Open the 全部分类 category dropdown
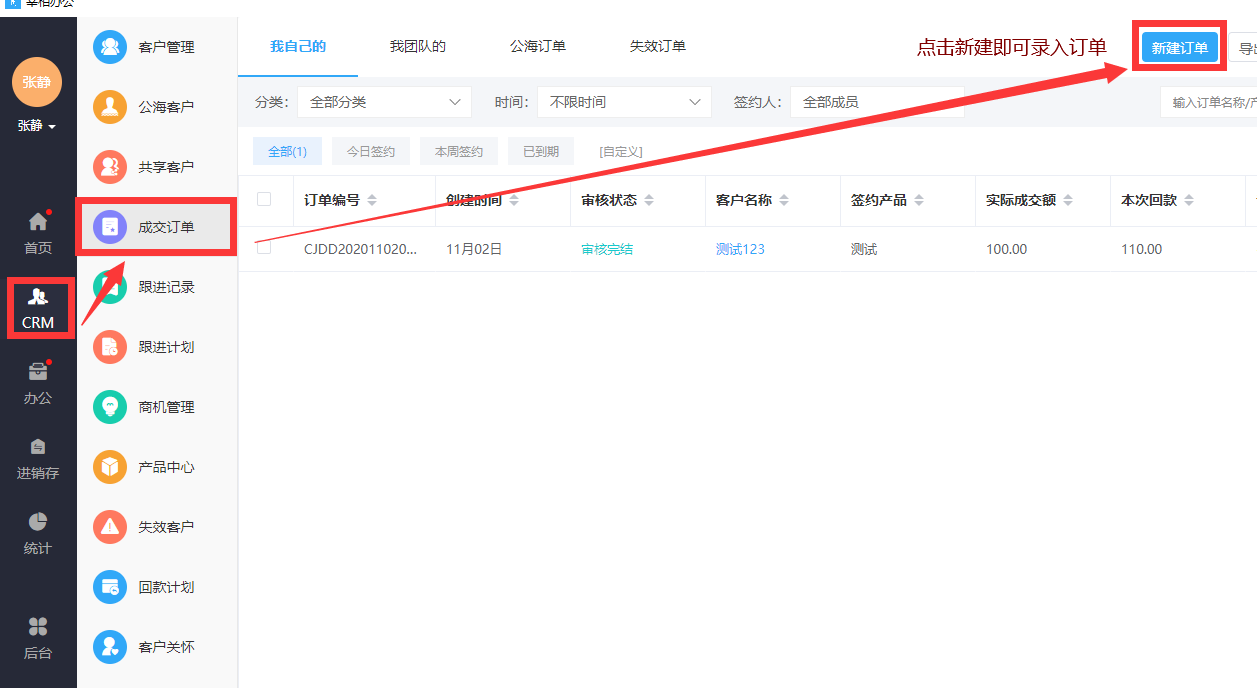The width and height of the screenshot is (1257, 688). (x=384, y=102)
